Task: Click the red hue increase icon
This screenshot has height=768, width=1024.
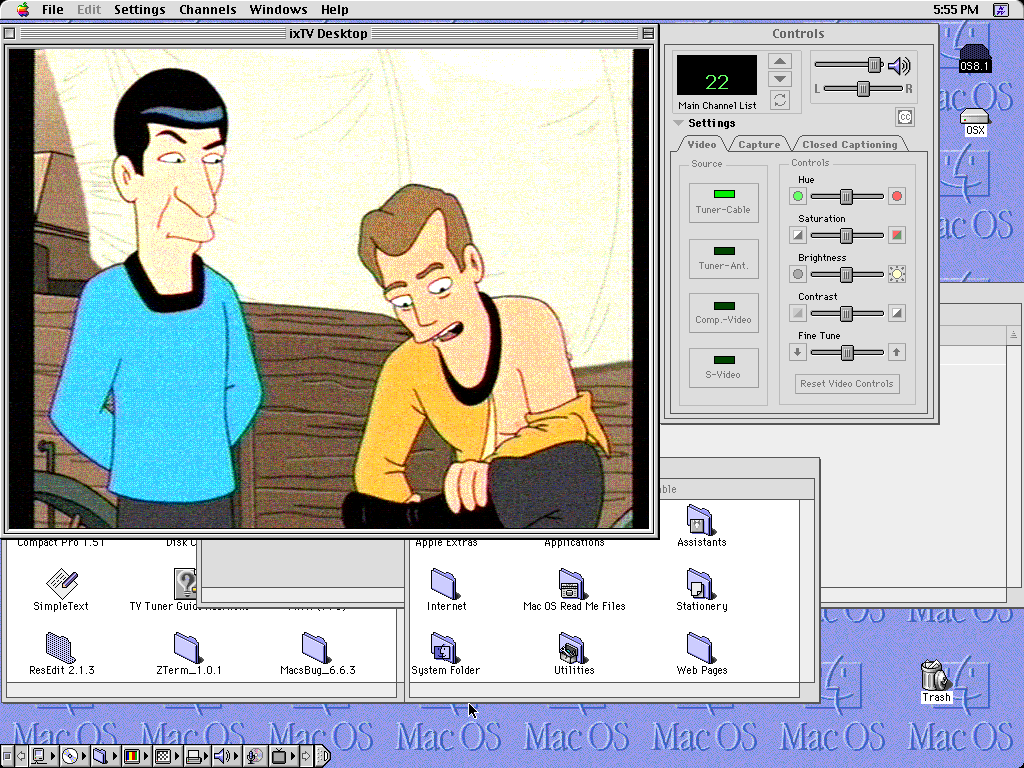Action: coord(897,196)
